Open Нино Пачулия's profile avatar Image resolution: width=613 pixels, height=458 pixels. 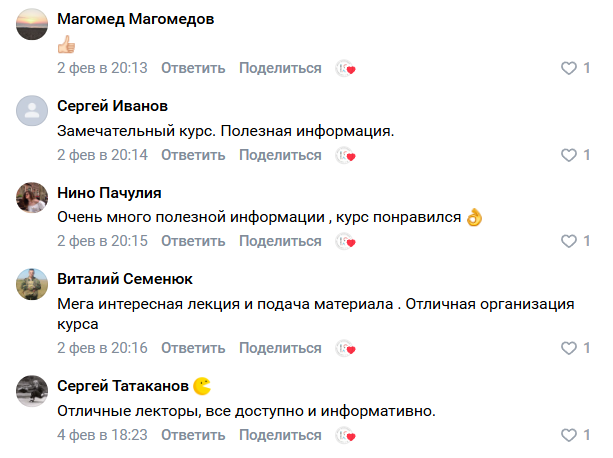(33, 197)
